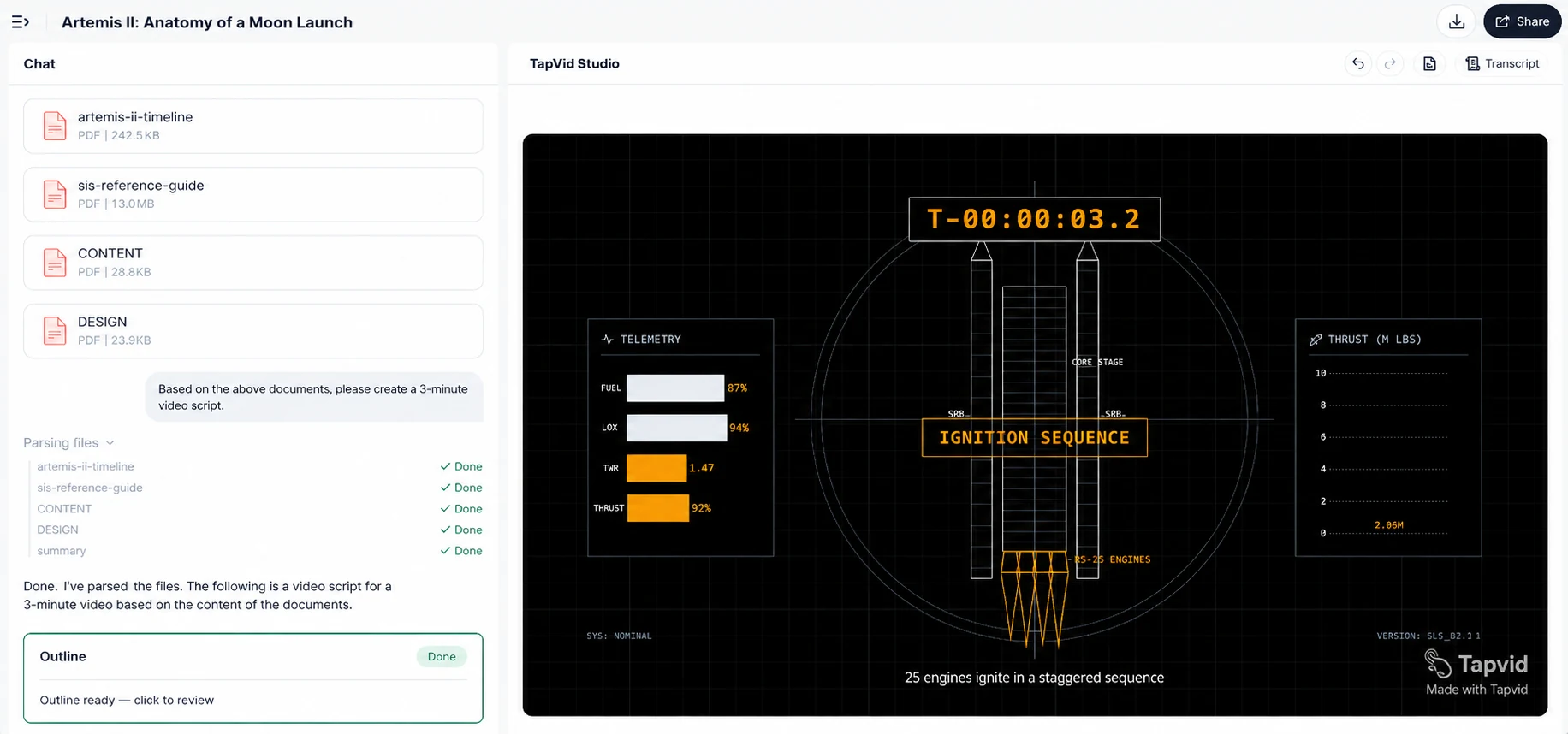Toggle the sidebar menu icon
This screenshot has height=734, width=1568.
tap(21, 22)
